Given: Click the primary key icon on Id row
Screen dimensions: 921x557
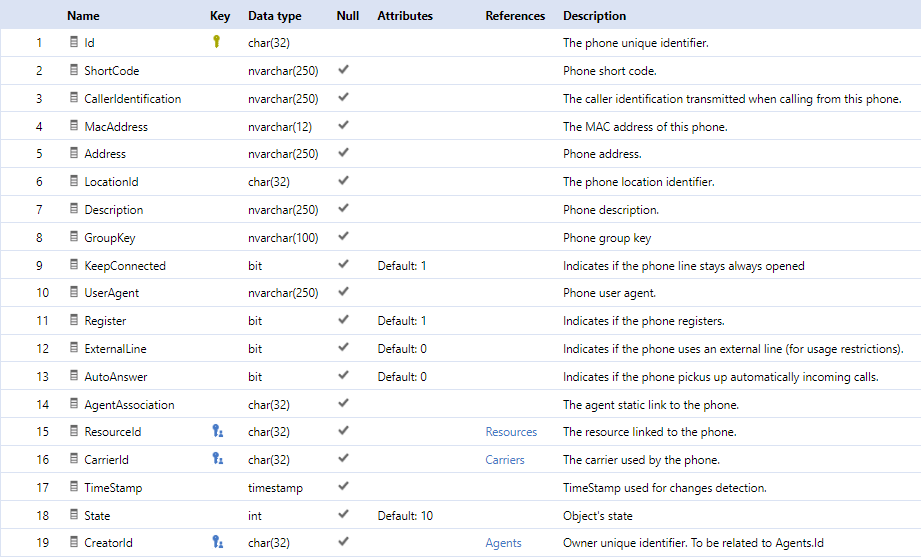Looking at the screenshot, I should 217,42.
